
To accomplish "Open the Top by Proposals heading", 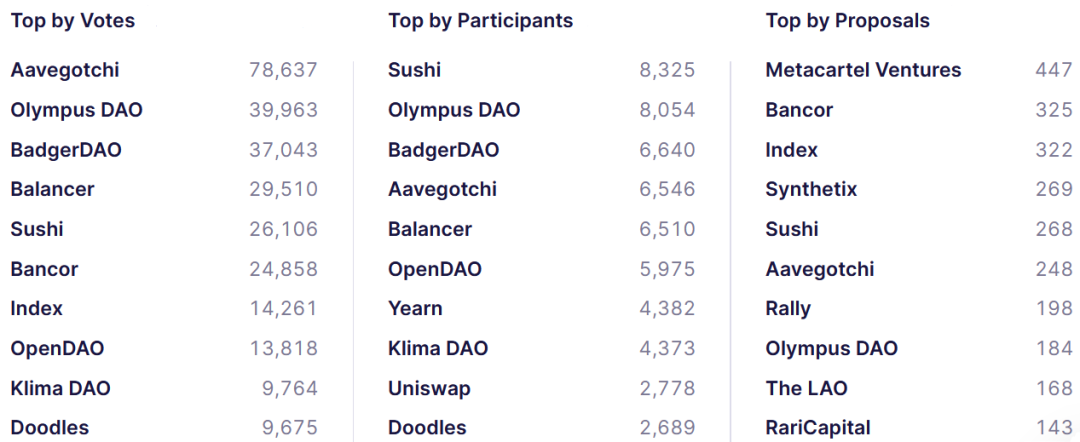I will point(848,21).
